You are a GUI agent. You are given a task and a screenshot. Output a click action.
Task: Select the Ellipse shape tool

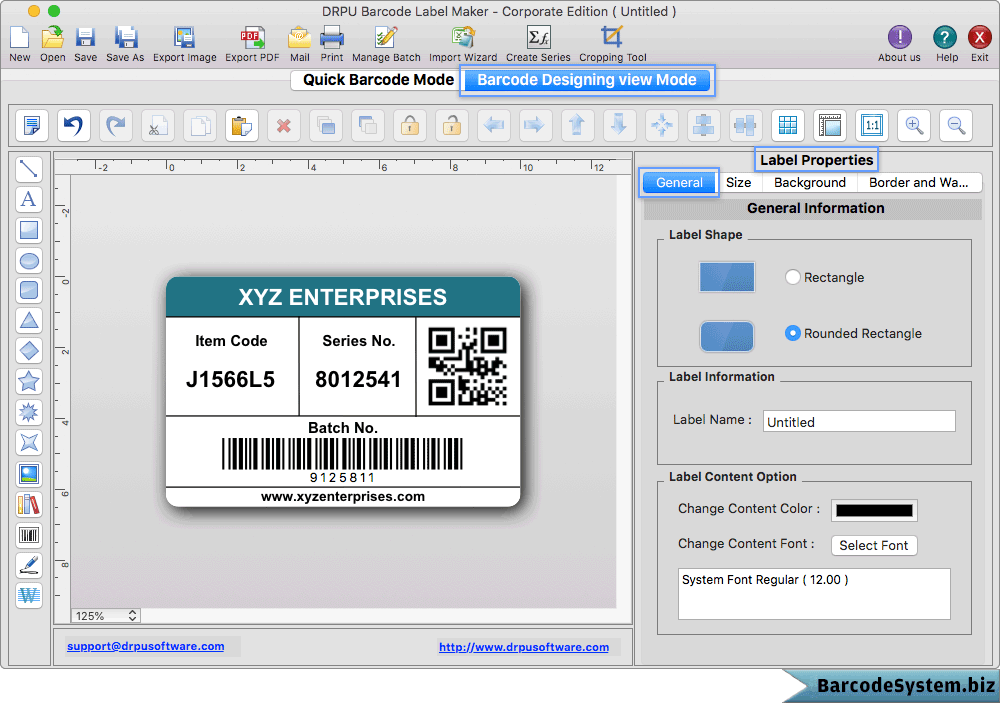coord(29,260)
